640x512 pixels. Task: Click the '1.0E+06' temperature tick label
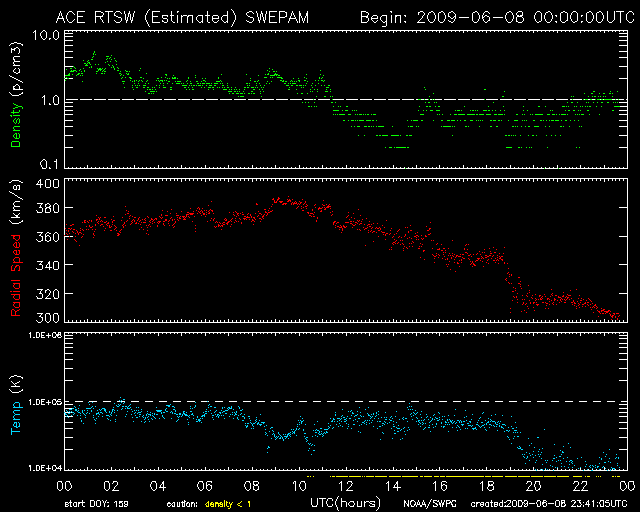[44, 335]
